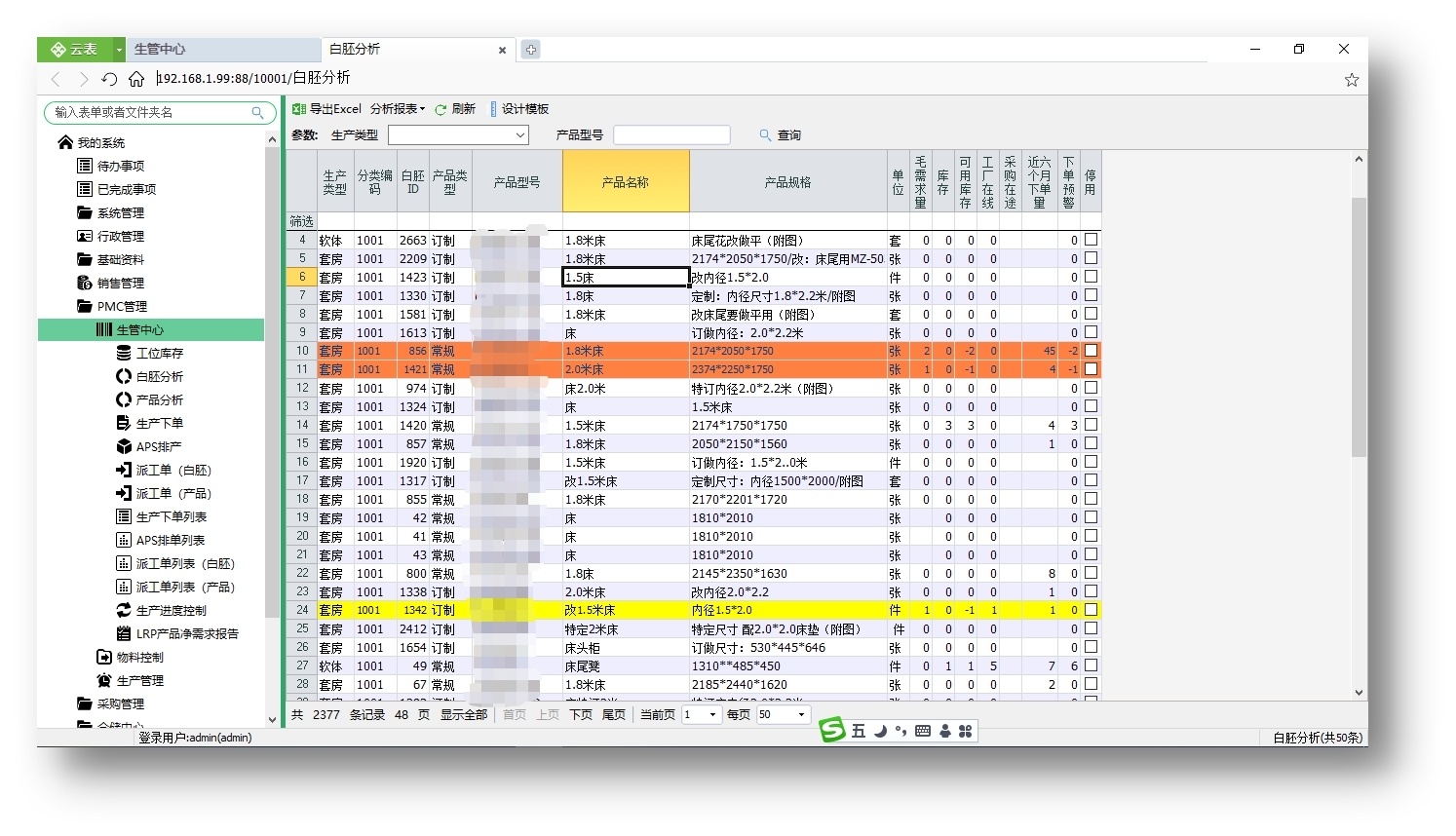Screen dimensions: 1456x836
Task: Click the table vertical scrollbar thumb
Action: click(x=1359, y=326)
